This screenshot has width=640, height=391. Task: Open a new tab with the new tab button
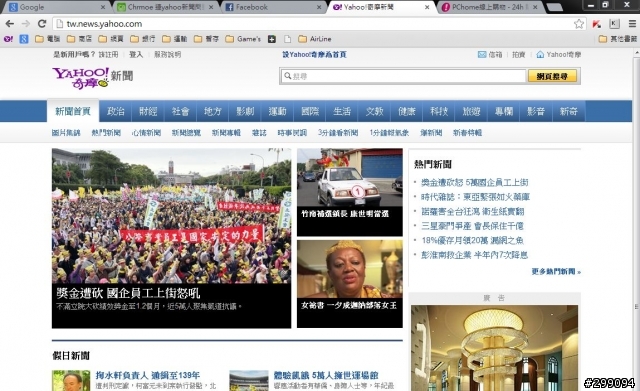pyautogui.click(x=554, y=7)
